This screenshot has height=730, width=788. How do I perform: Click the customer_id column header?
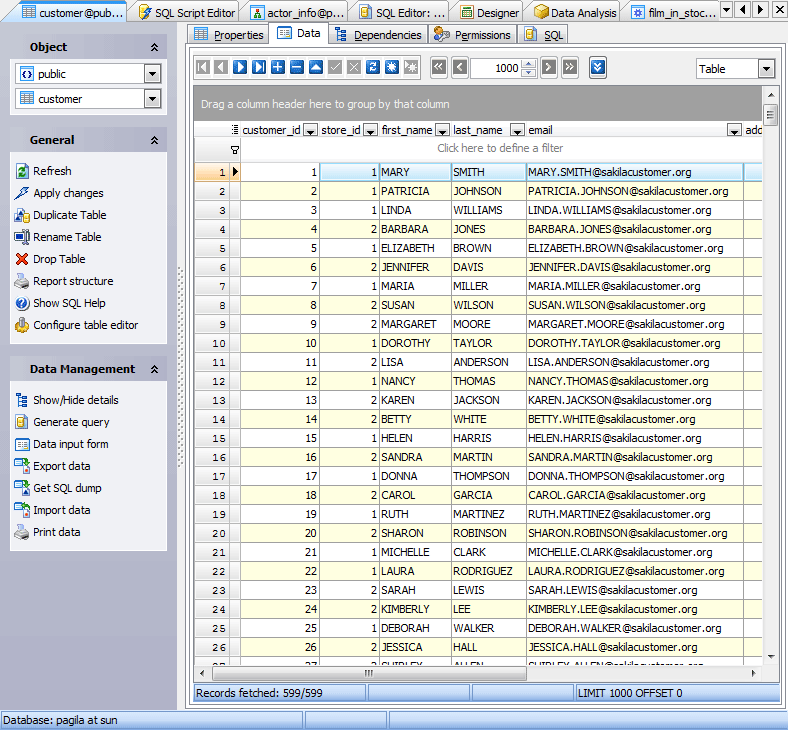271,131
